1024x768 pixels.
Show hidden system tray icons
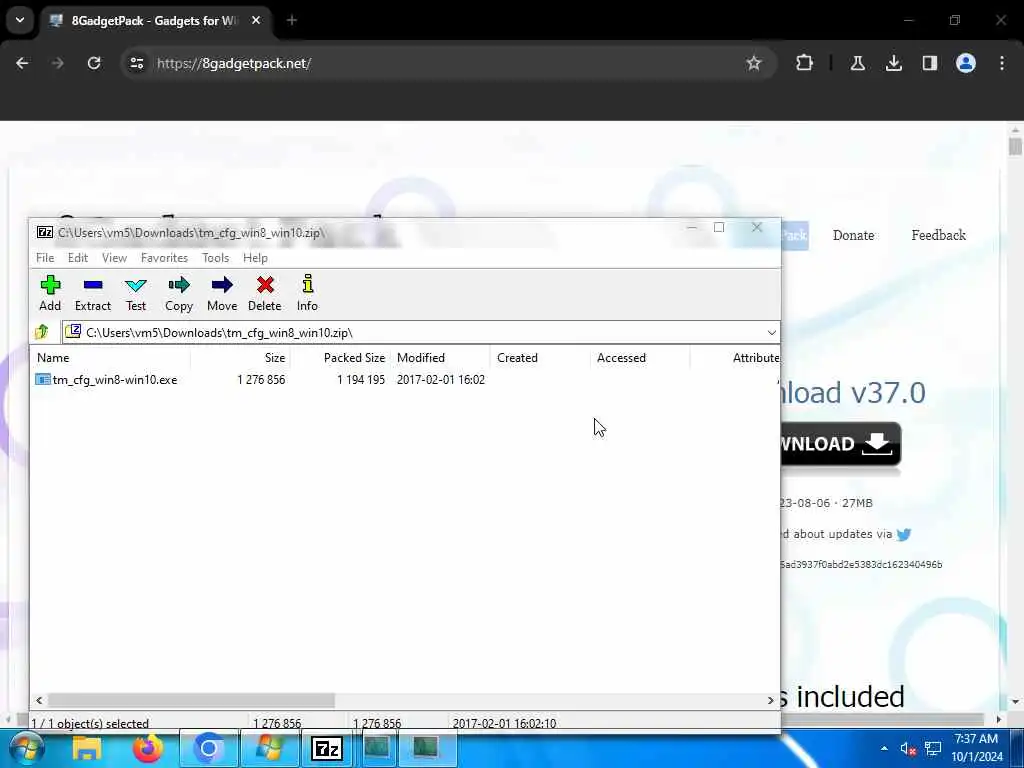point(884,748)
